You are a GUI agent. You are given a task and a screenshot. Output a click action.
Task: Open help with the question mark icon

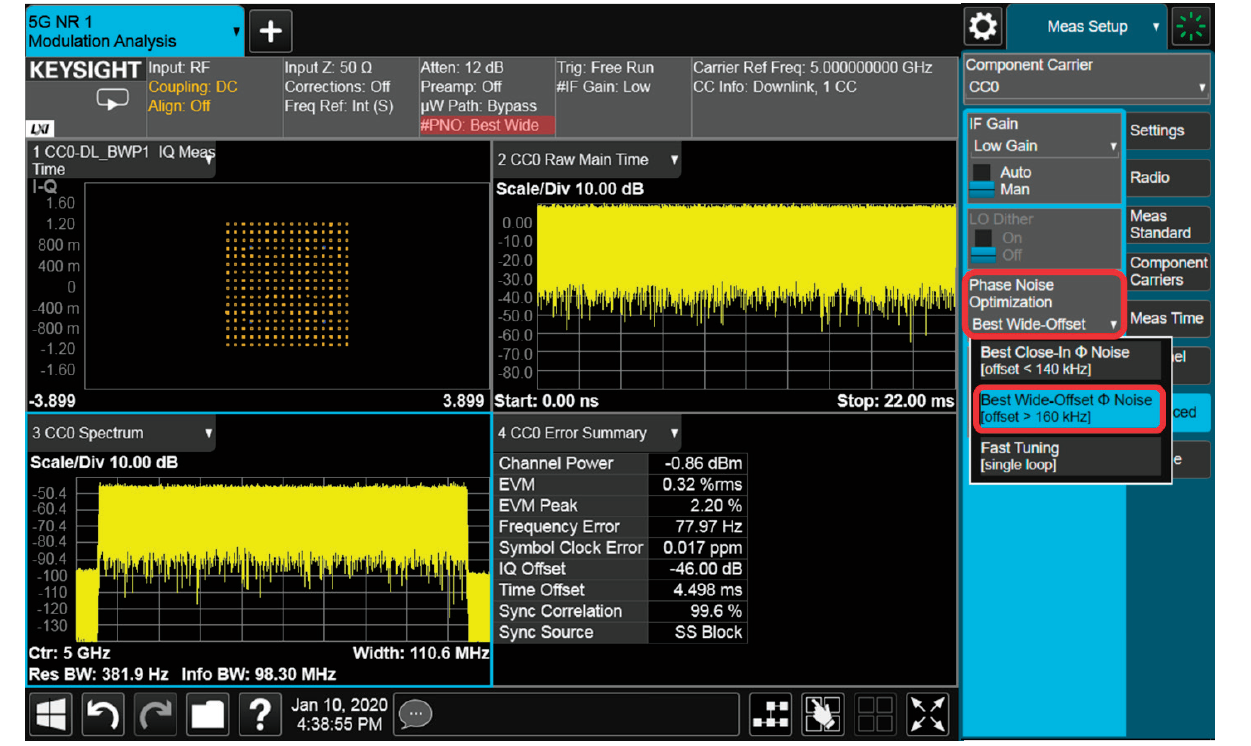pos(260,714)
